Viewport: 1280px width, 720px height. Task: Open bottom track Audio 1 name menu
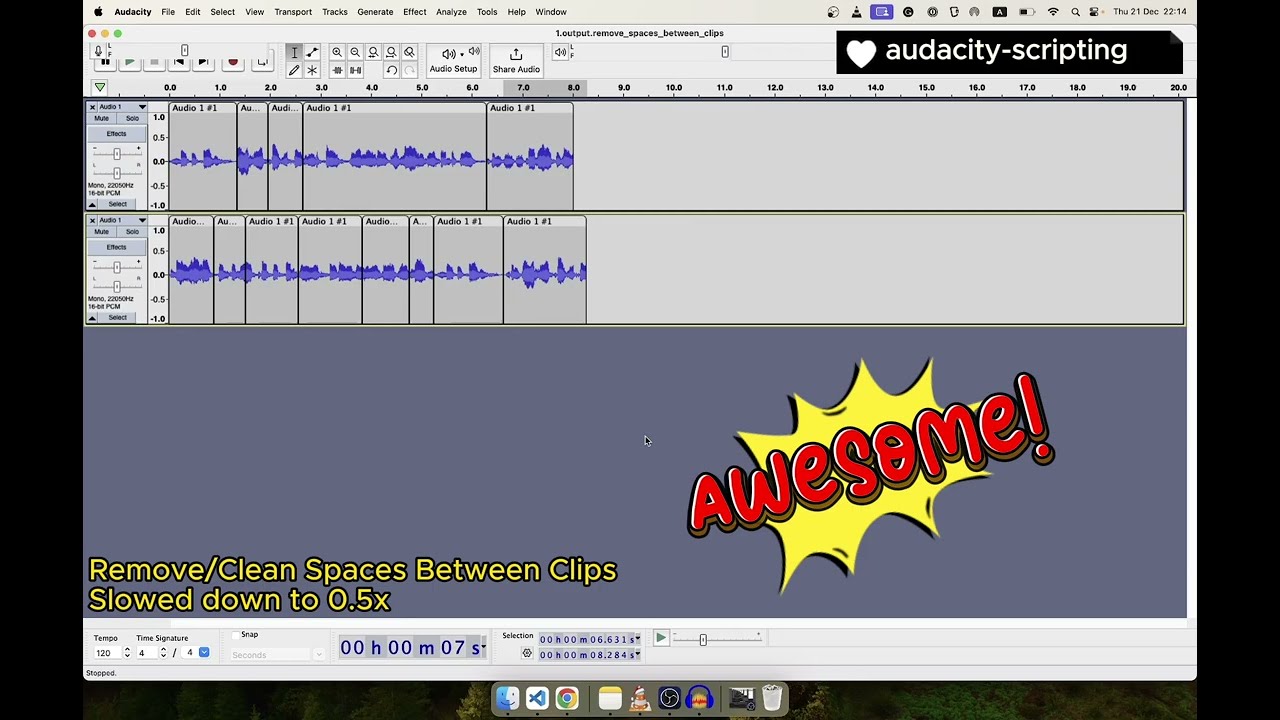point(123,220)
